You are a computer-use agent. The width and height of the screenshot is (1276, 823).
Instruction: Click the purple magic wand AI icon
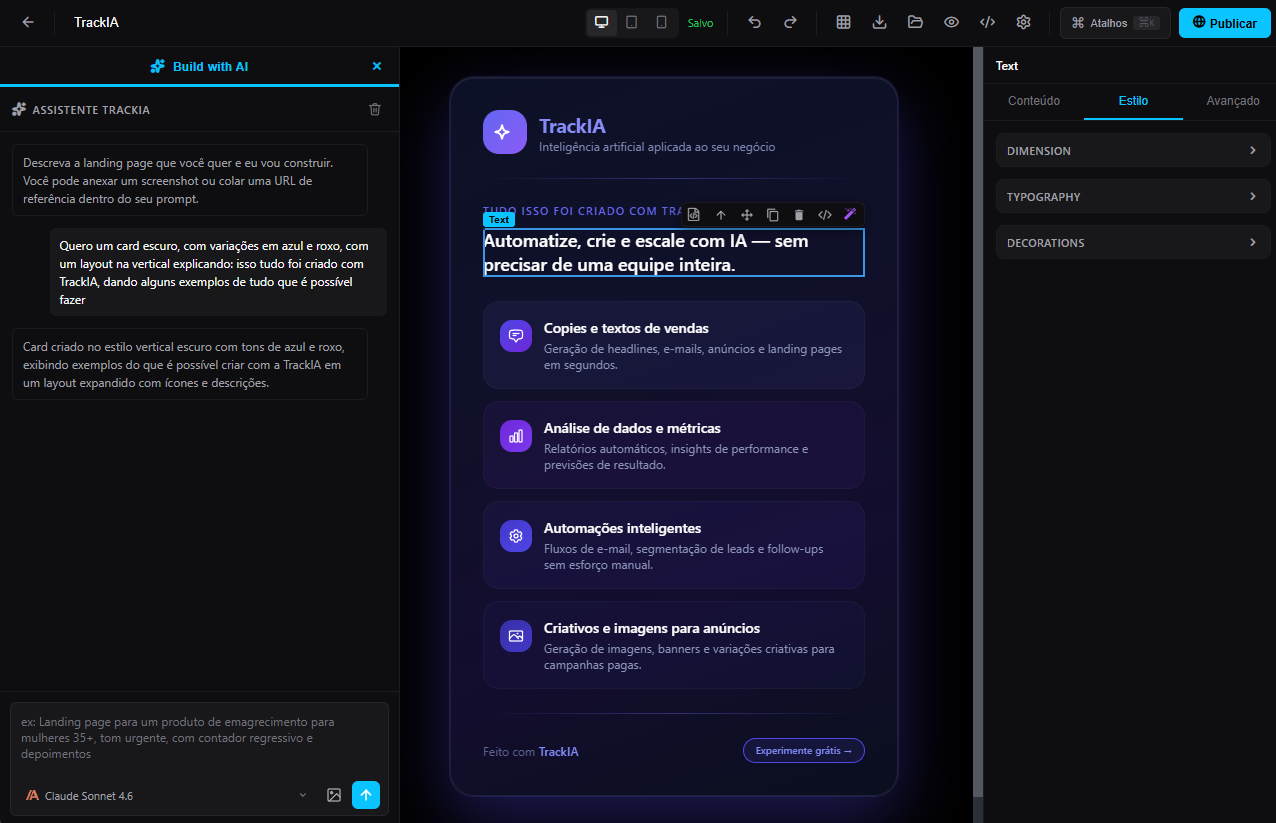coord(850,215)
